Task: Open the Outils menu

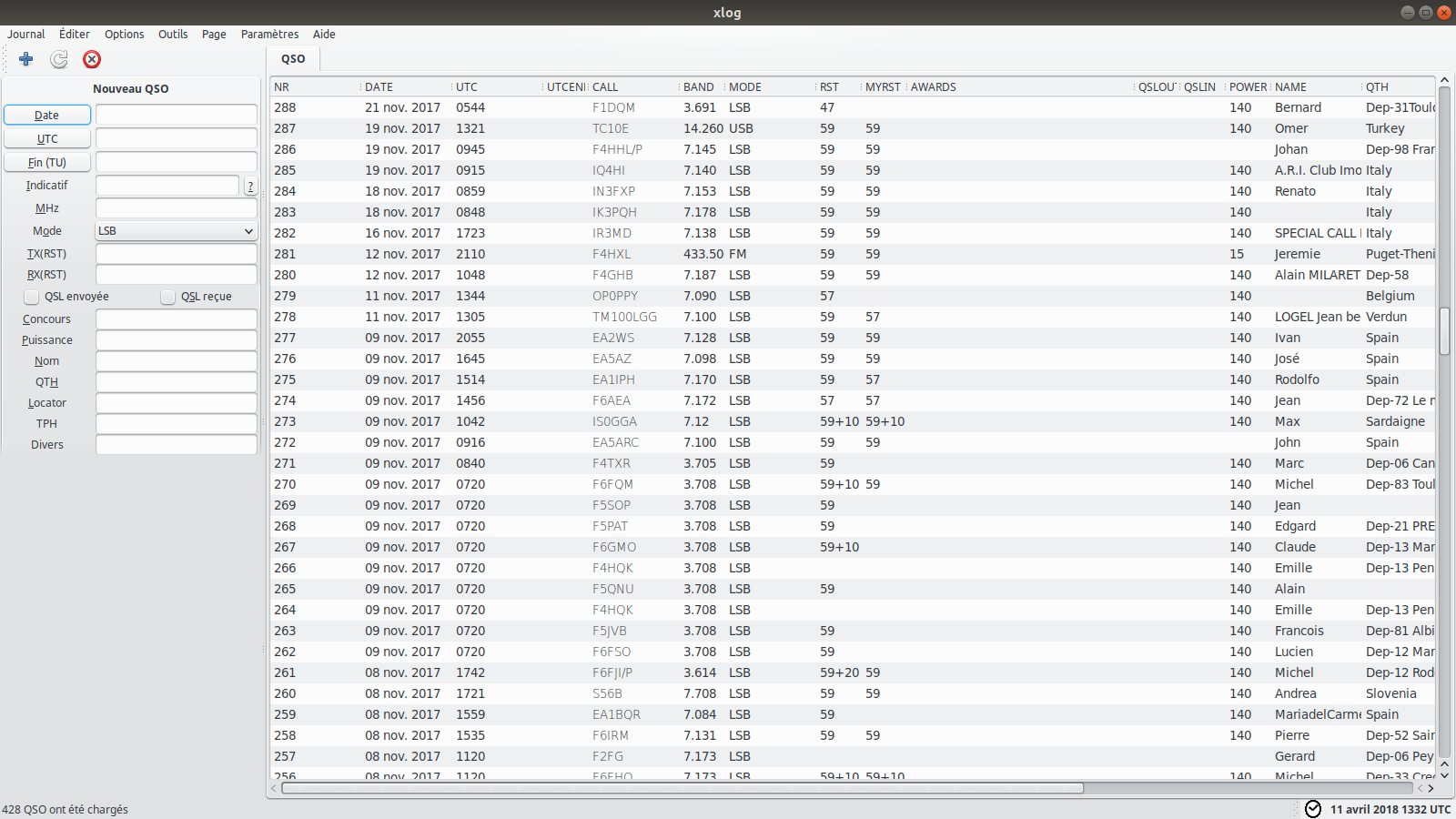Action: point(173,35)
